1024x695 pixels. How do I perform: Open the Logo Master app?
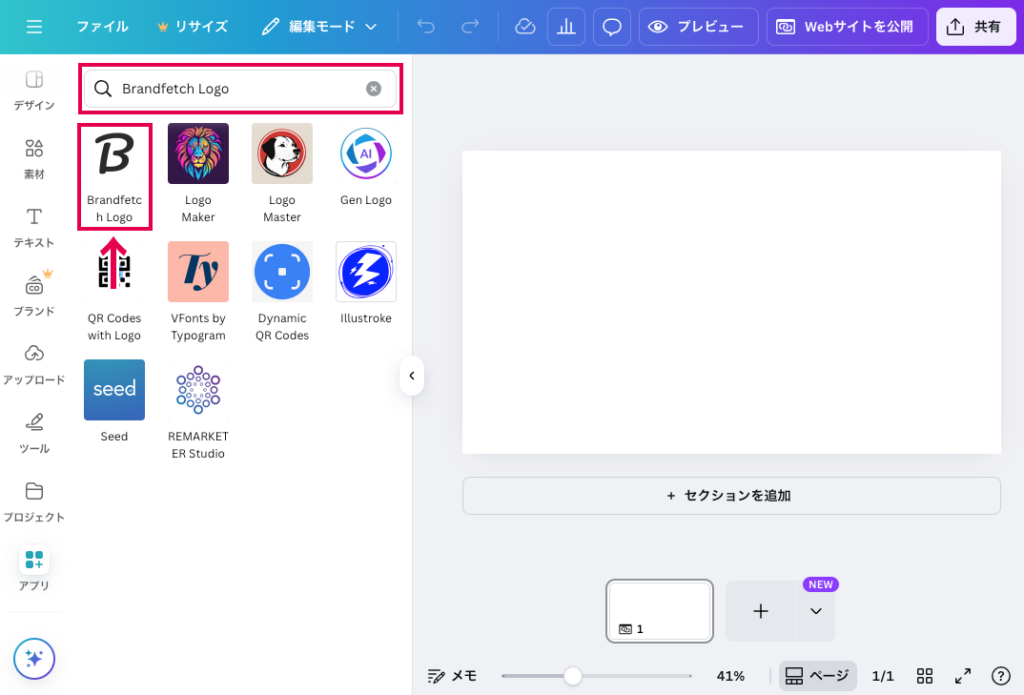tap(282, 174)
